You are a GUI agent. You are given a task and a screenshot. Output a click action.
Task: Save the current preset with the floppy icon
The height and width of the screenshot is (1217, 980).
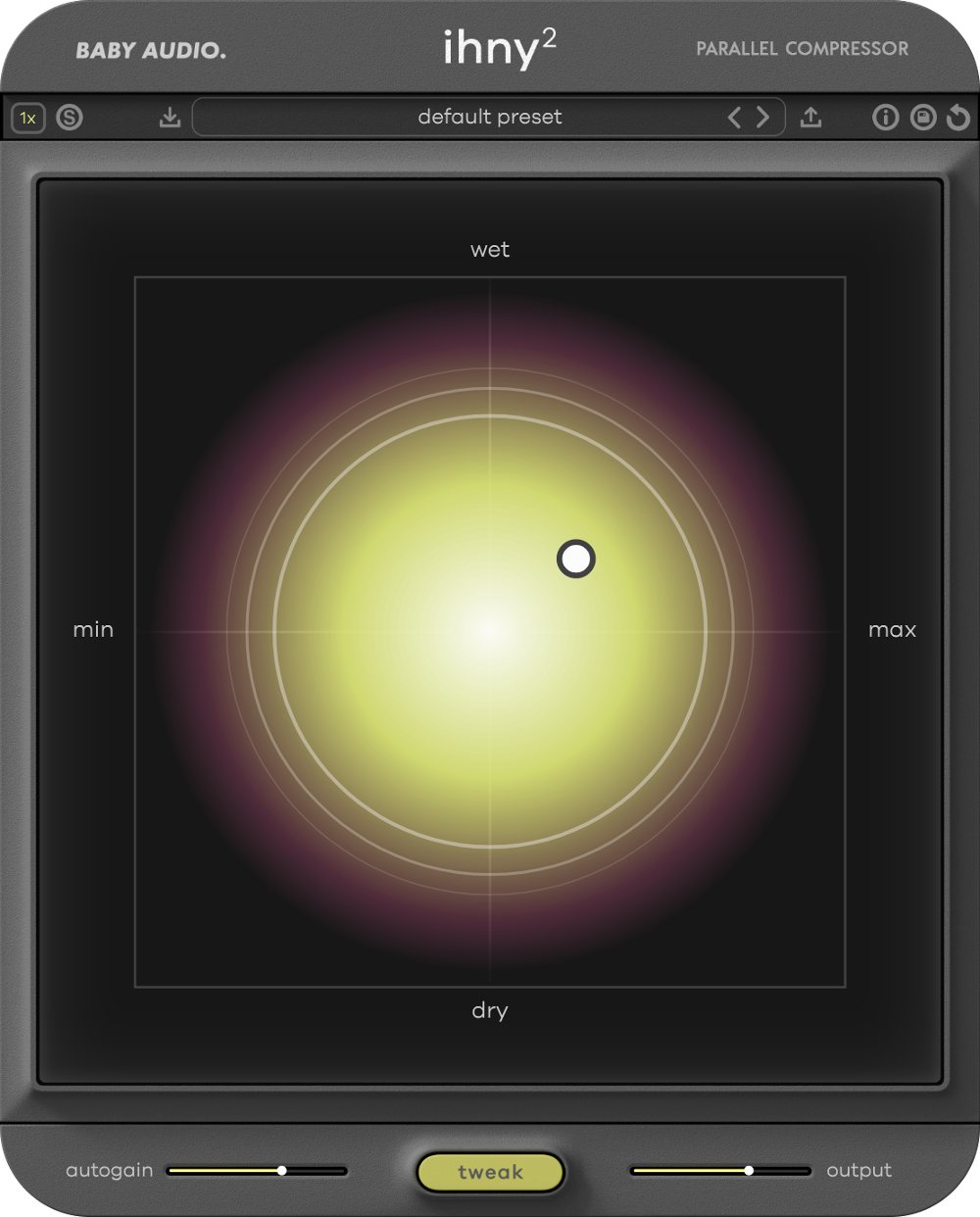922,117
